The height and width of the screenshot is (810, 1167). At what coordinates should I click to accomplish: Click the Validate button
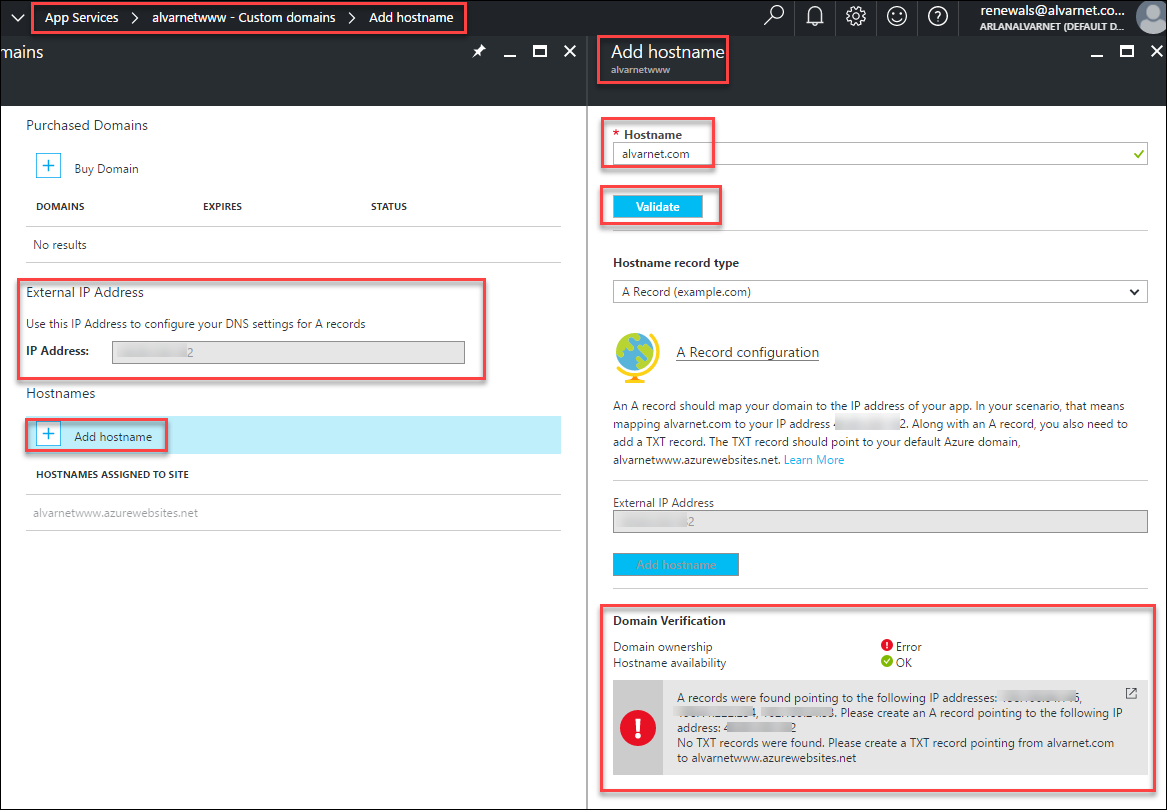pos(658,207)
